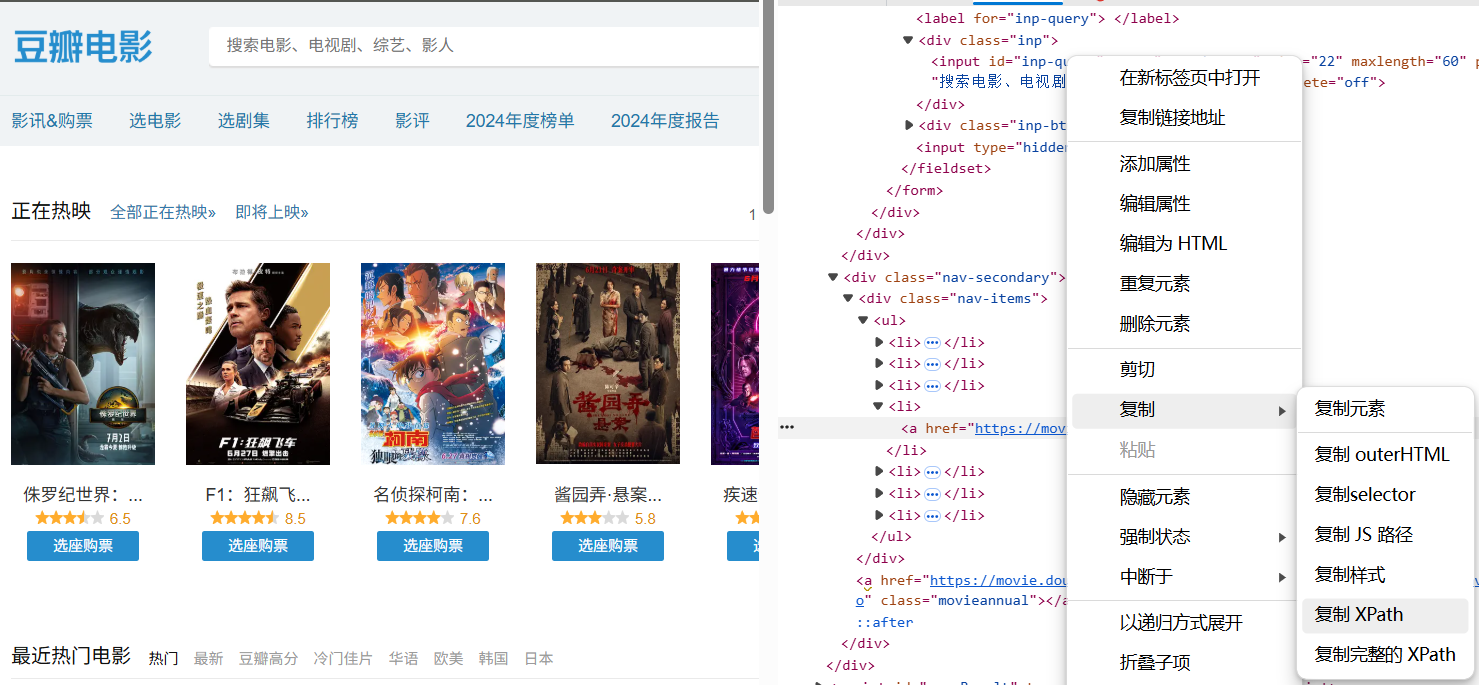Select 韩国 tab

[494, 658]
